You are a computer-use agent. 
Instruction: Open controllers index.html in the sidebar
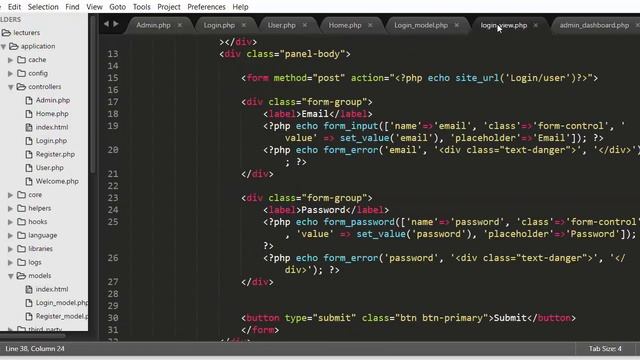(52, 127)
